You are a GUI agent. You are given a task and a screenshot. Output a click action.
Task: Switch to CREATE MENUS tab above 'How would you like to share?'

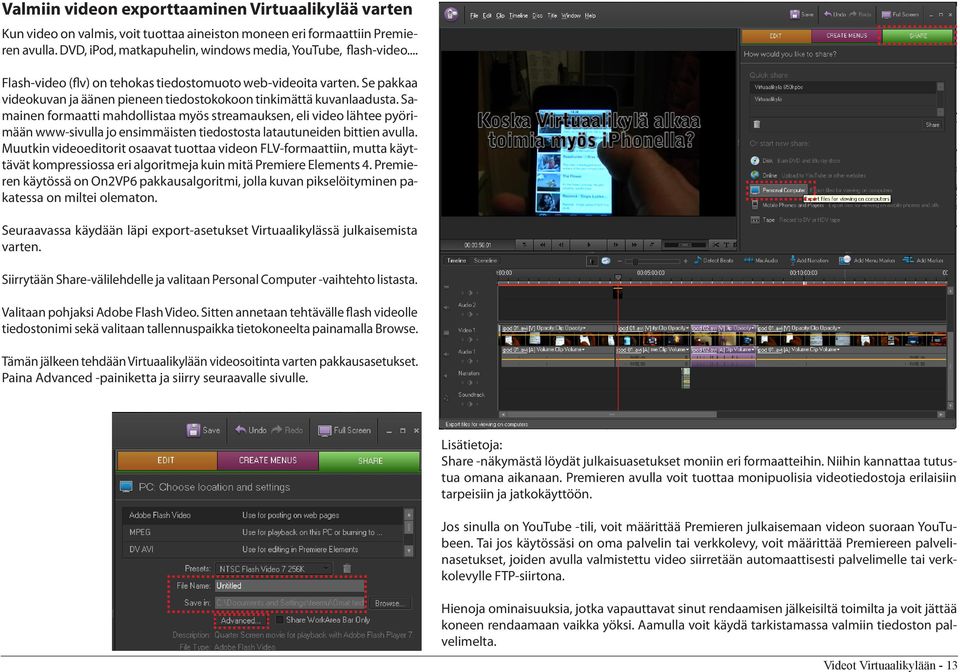[x=846, y=35]
